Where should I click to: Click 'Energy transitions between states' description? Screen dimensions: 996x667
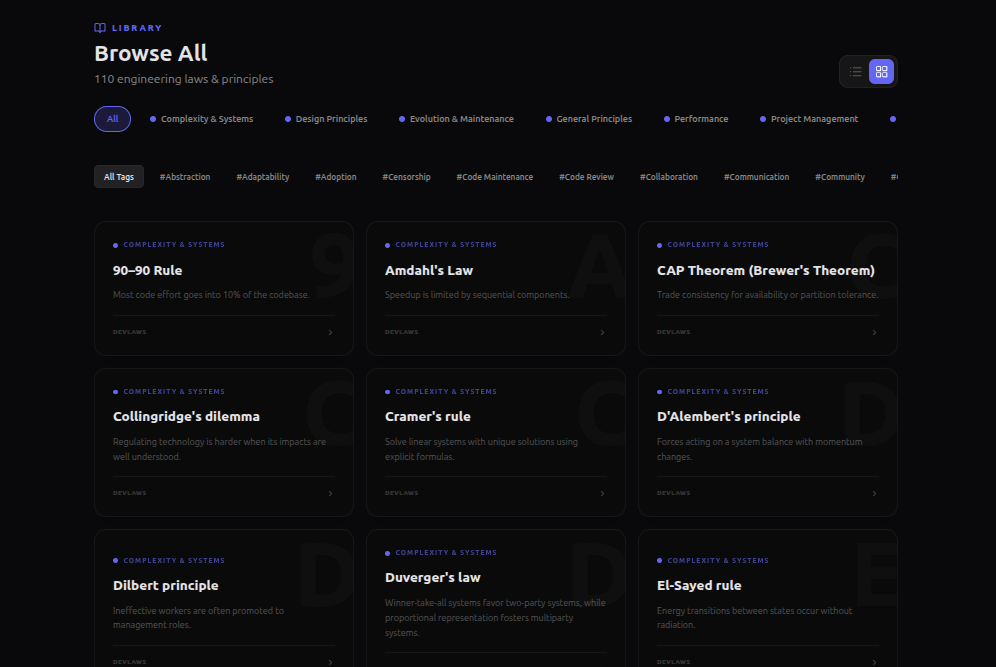point(754,617)
